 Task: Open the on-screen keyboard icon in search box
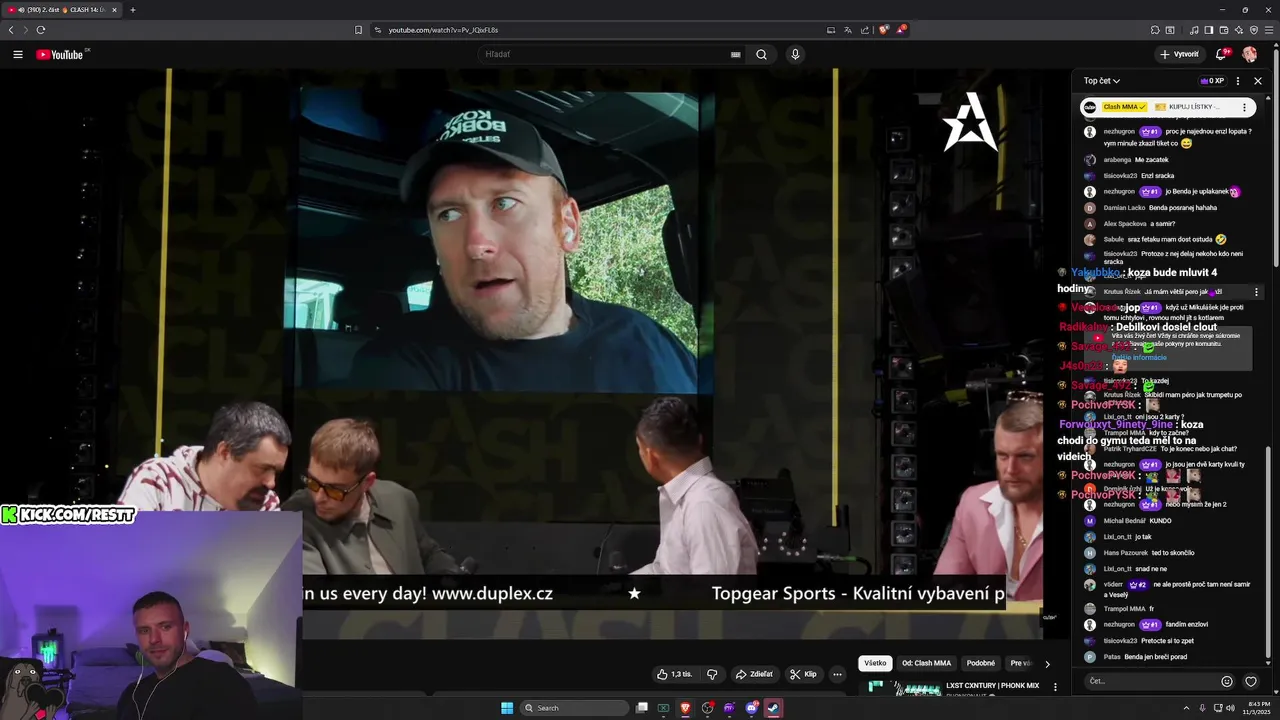point(736,55)
